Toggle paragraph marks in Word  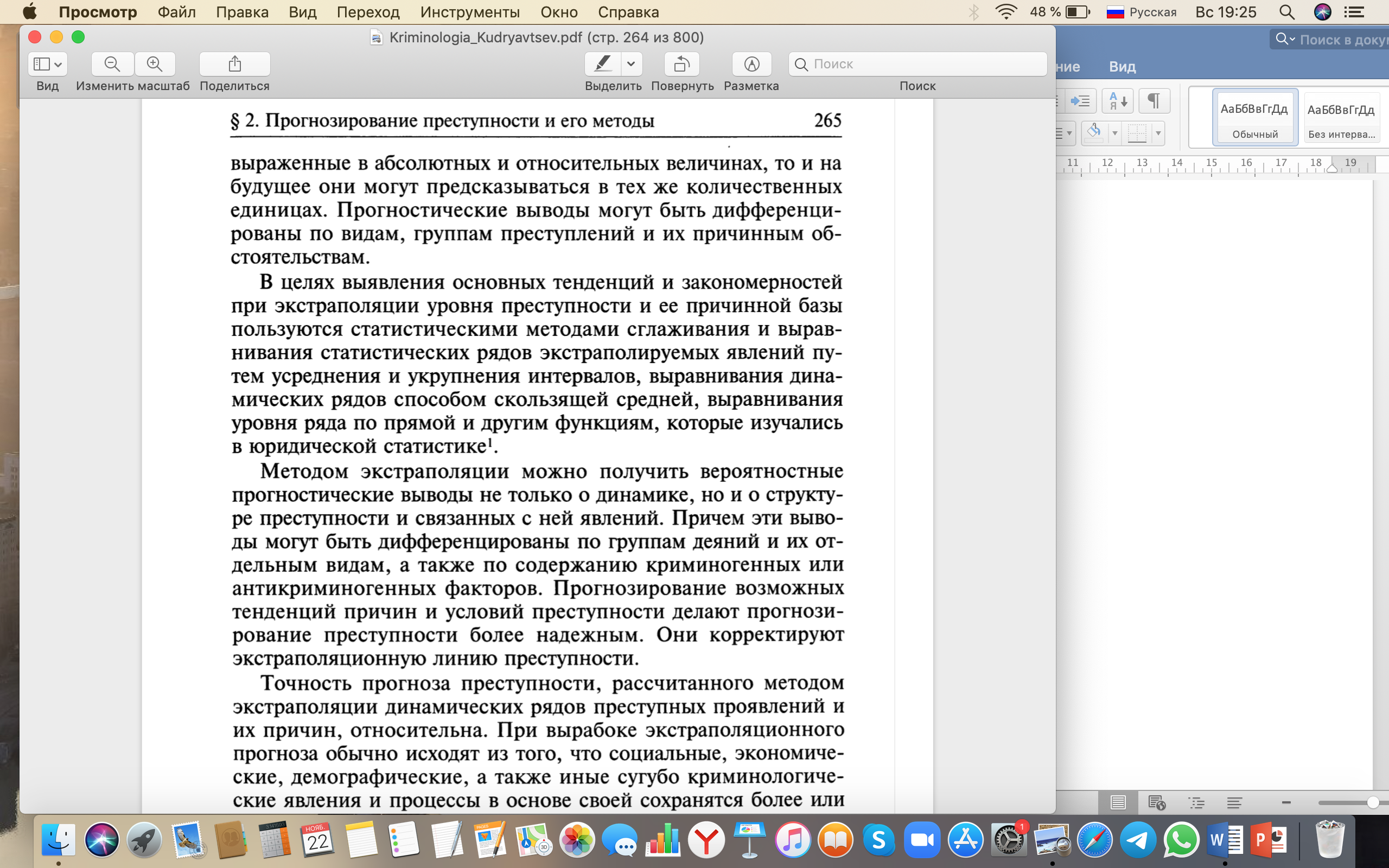click(x=1154, y=101)
